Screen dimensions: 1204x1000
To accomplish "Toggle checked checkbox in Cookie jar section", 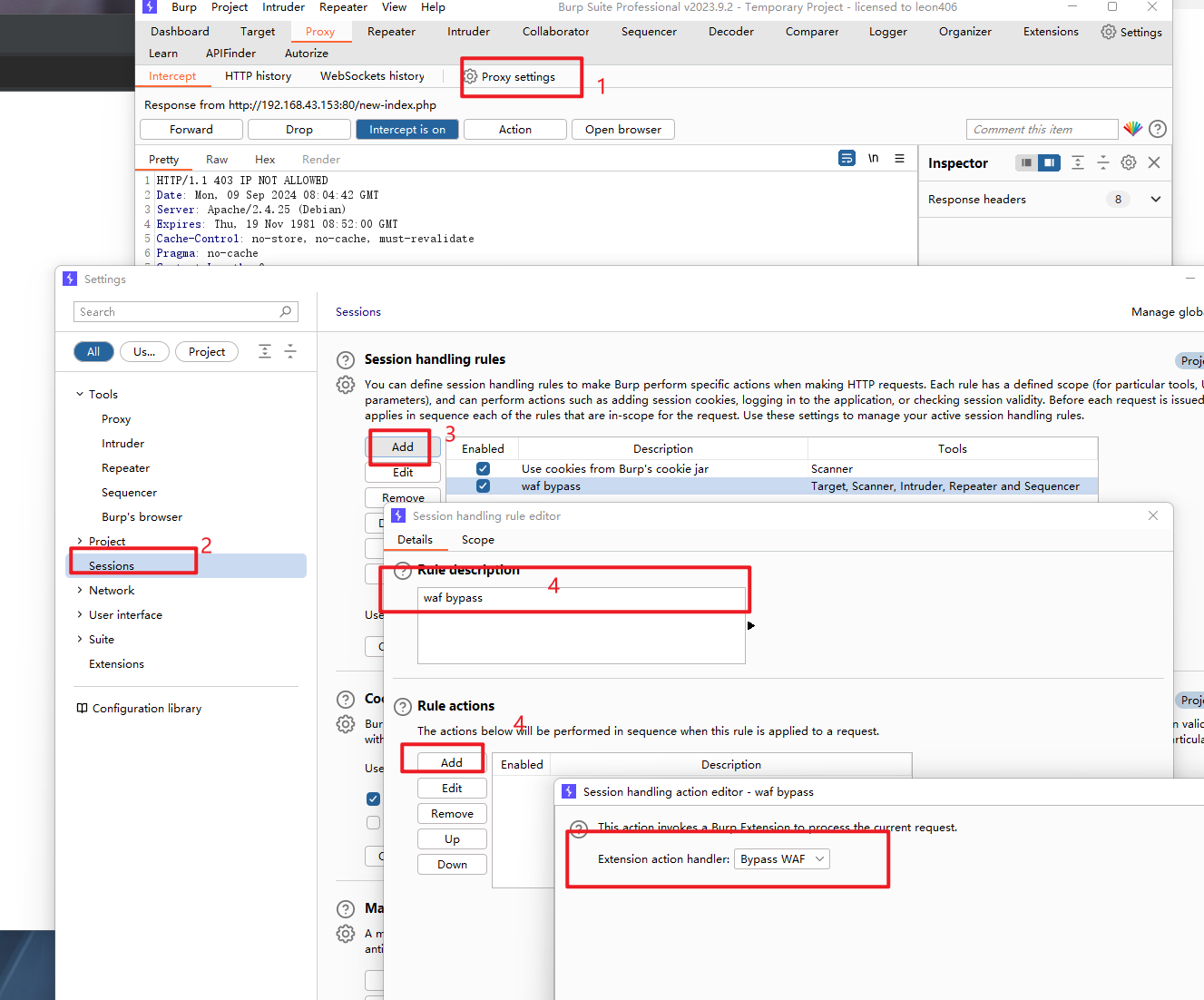I will [373, 799].
